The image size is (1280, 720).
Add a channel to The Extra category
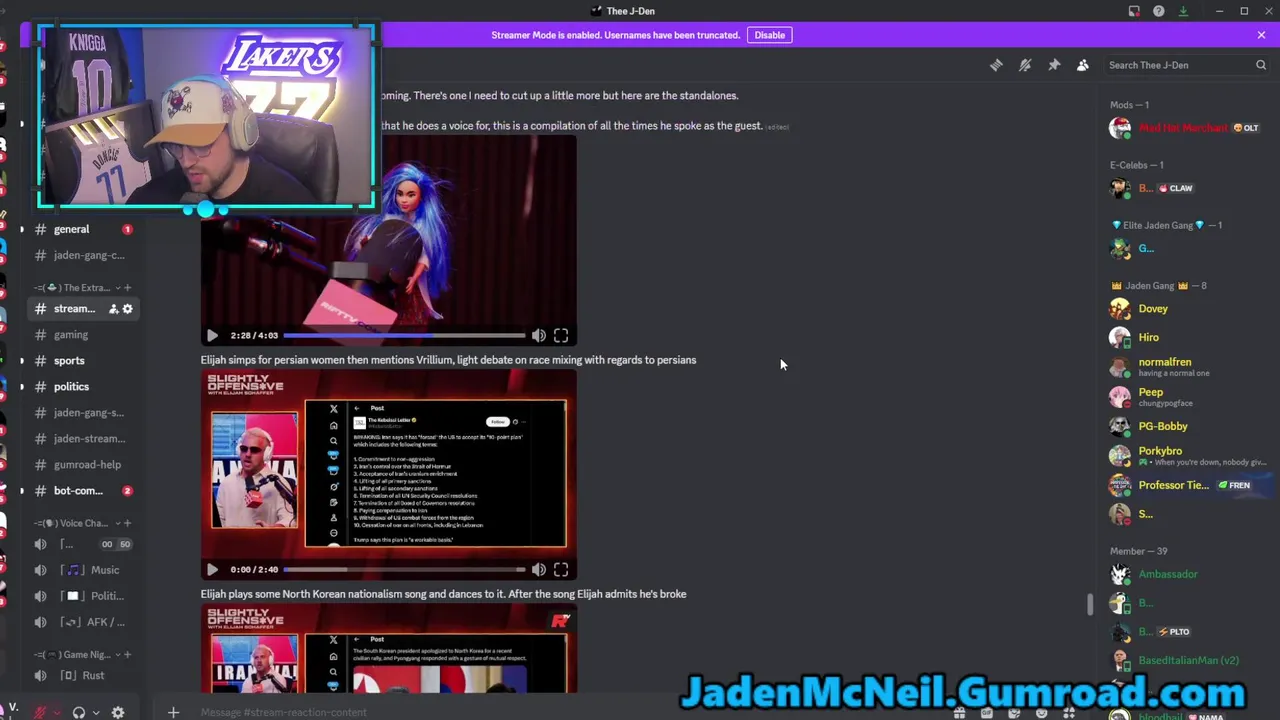coord(127,288)
